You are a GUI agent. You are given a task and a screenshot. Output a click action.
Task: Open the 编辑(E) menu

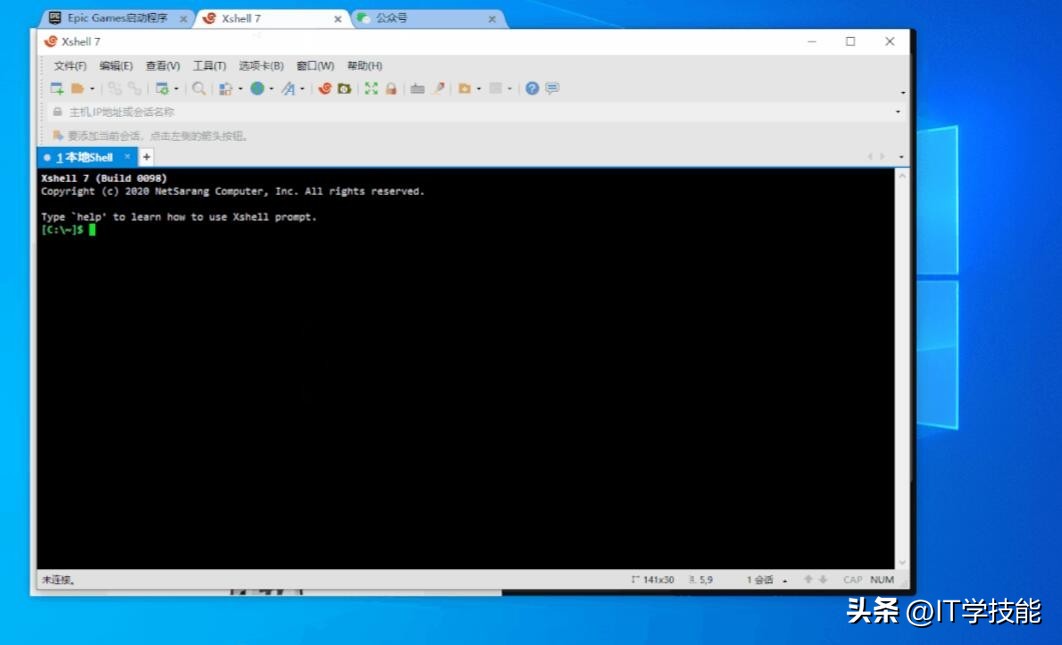click(116, 66)
